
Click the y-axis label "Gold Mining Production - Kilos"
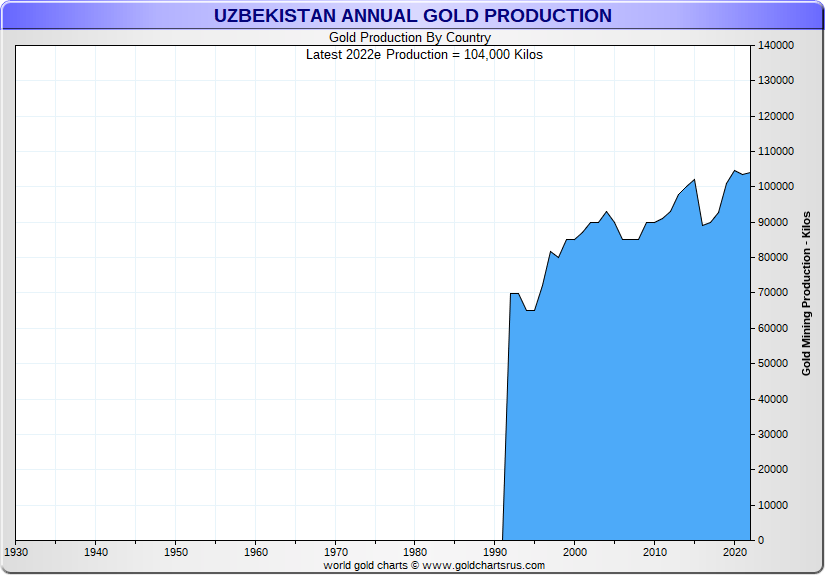[806, 294]
